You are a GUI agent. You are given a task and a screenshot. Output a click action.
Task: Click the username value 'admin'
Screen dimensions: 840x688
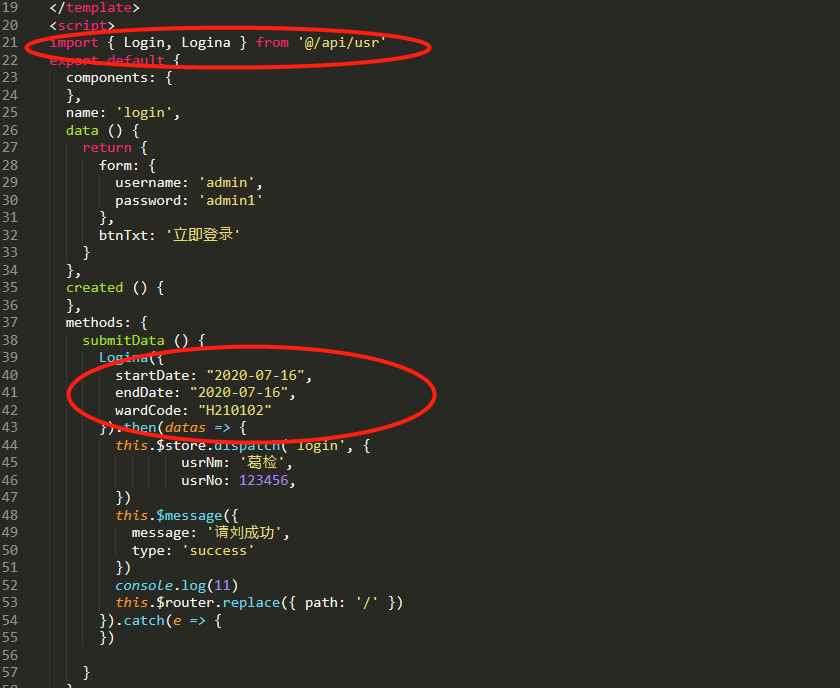click(x=227, y=183)
